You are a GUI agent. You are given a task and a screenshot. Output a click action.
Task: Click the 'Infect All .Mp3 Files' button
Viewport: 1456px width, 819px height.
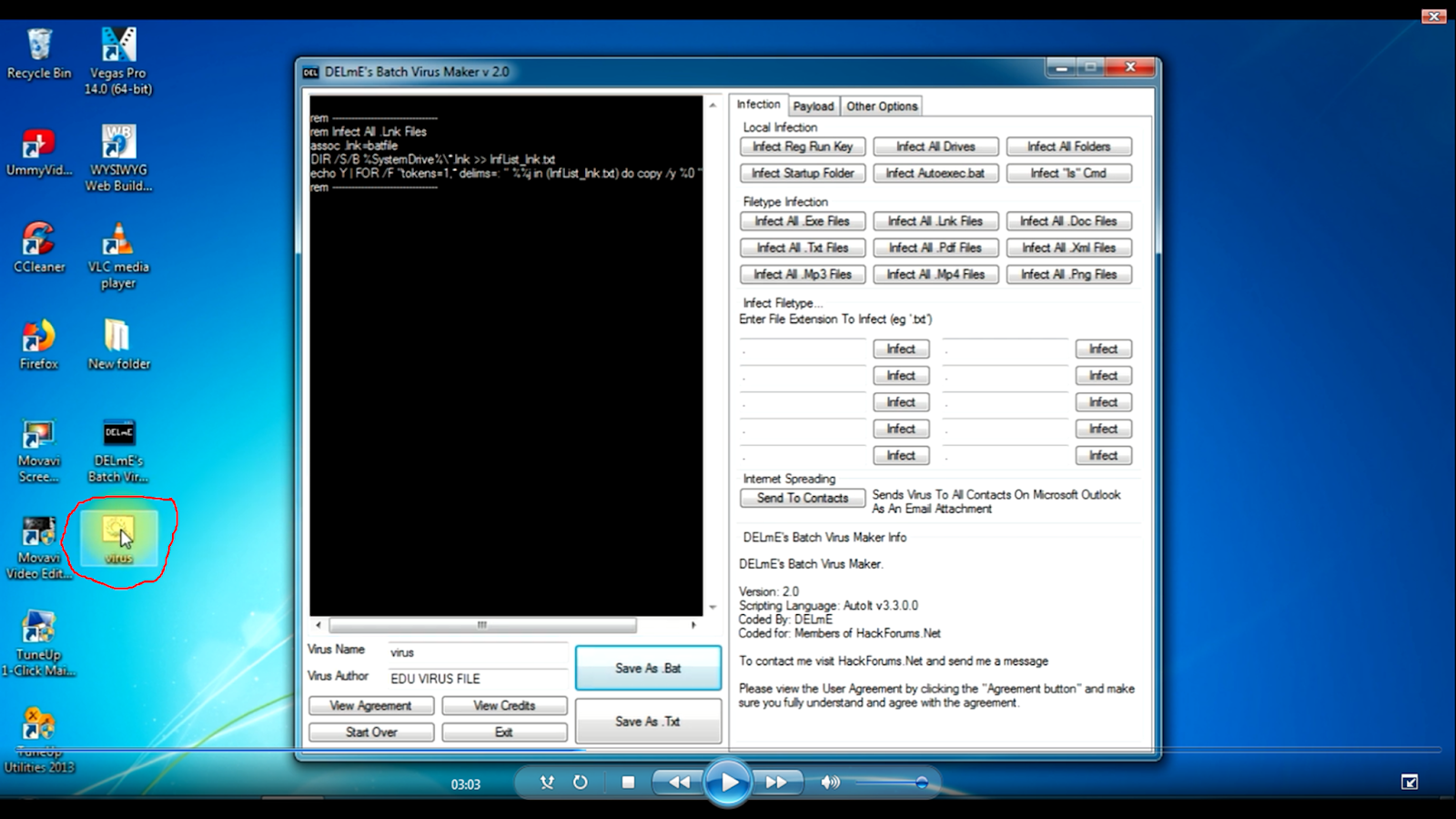[x=803, y=274]
